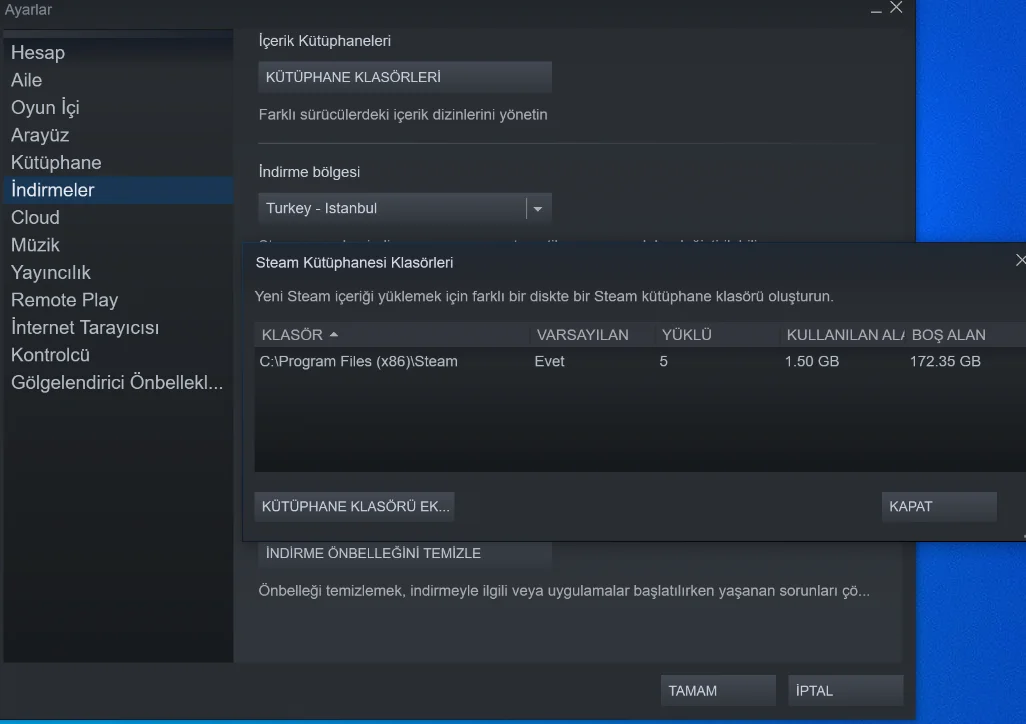The height and width of the screenshot is (724, 1026).
Task: Select the C:\Program Files (x86)\Steam folder row
Action: 641,361
